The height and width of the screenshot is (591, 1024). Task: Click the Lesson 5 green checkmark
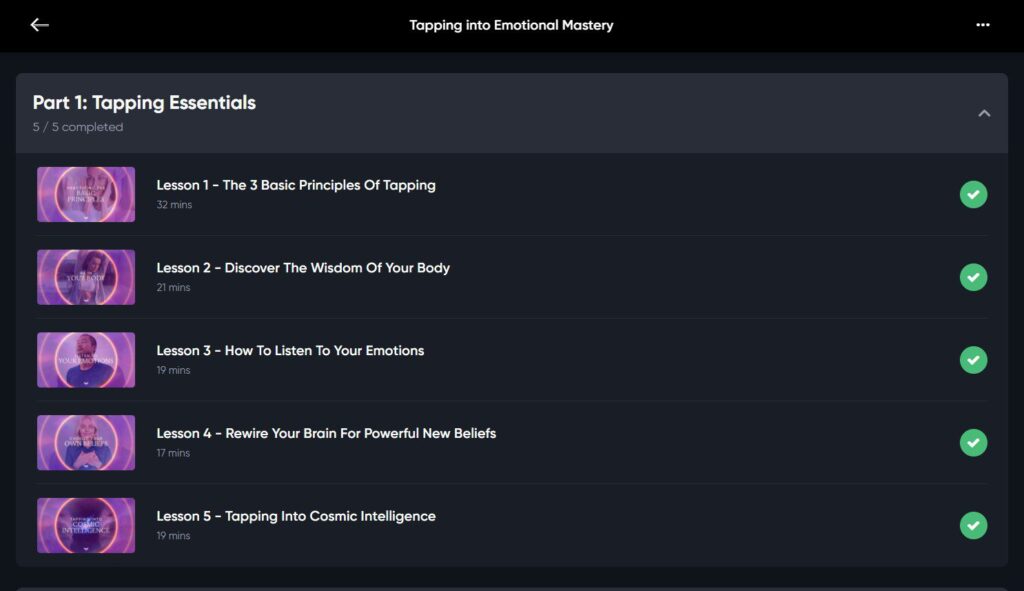pos(973,525)
